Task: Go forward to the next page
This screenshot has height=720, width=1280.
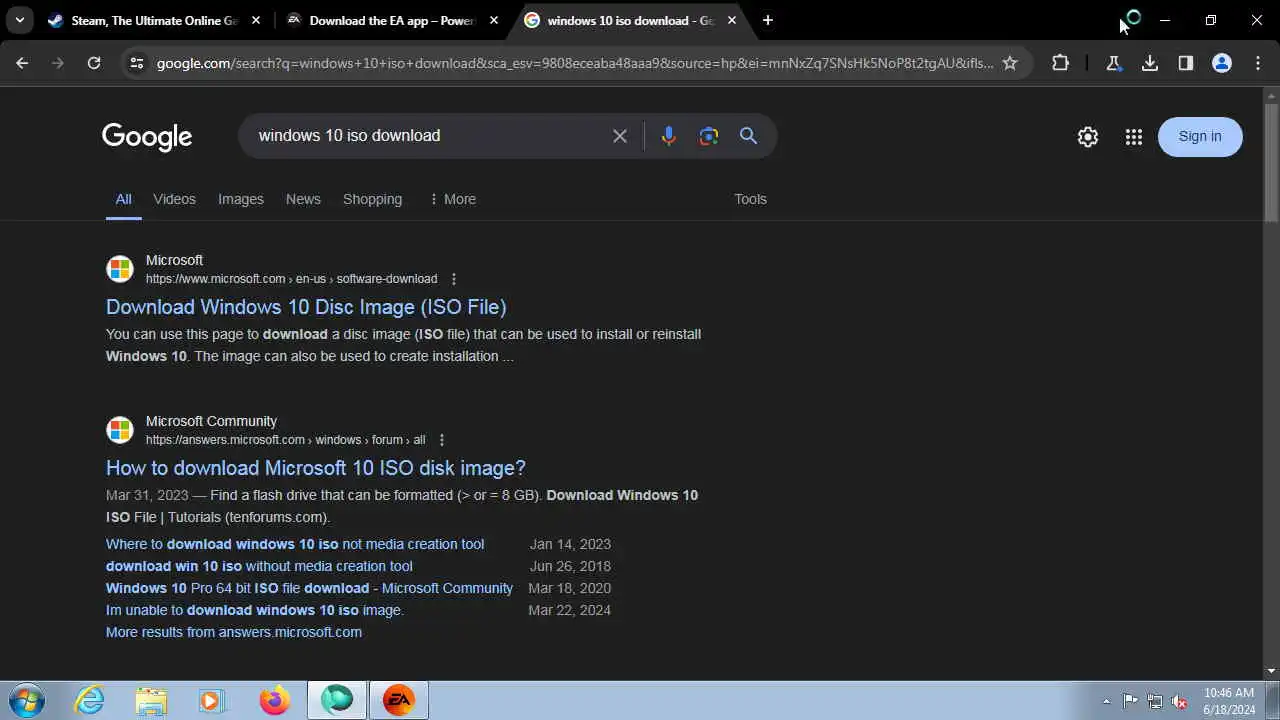Action: tap(58, 63)
